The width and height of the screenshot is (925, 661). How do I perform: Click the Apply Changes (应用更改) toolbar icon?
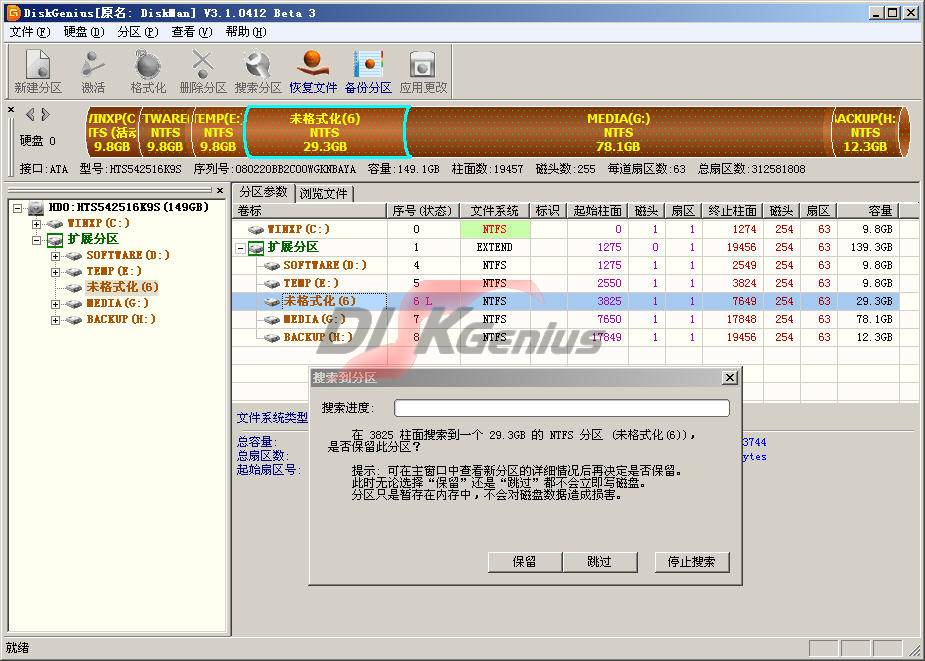click(x=423, y=72)
